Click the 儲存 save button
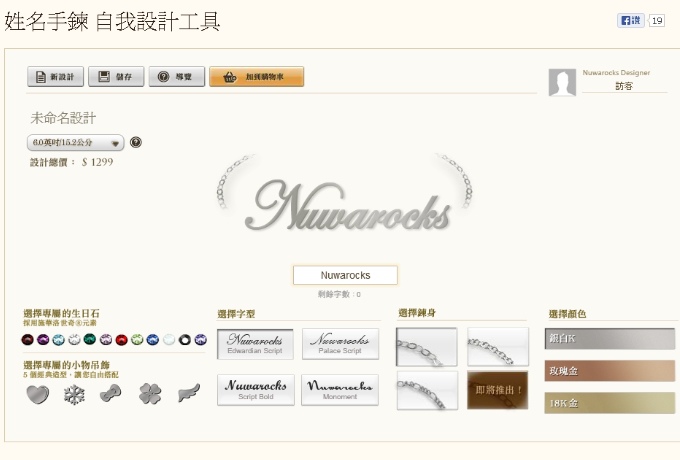The image size is (680, 460). point(116,77)
